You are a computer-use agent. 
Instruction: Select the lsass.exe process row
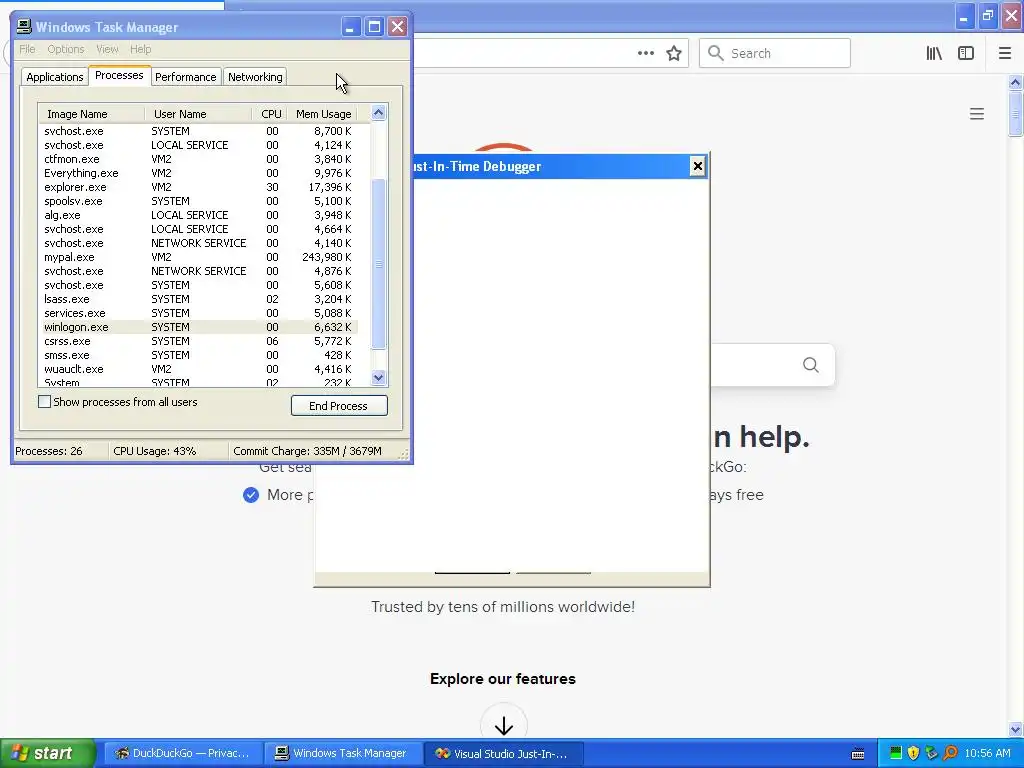(199, 299)
